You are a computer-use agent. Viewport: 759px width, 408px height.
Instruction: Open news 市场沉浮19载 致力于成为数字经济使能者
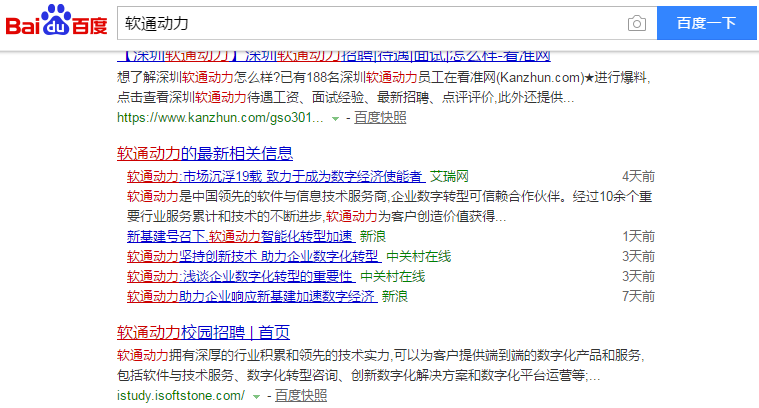click(276, 176)
